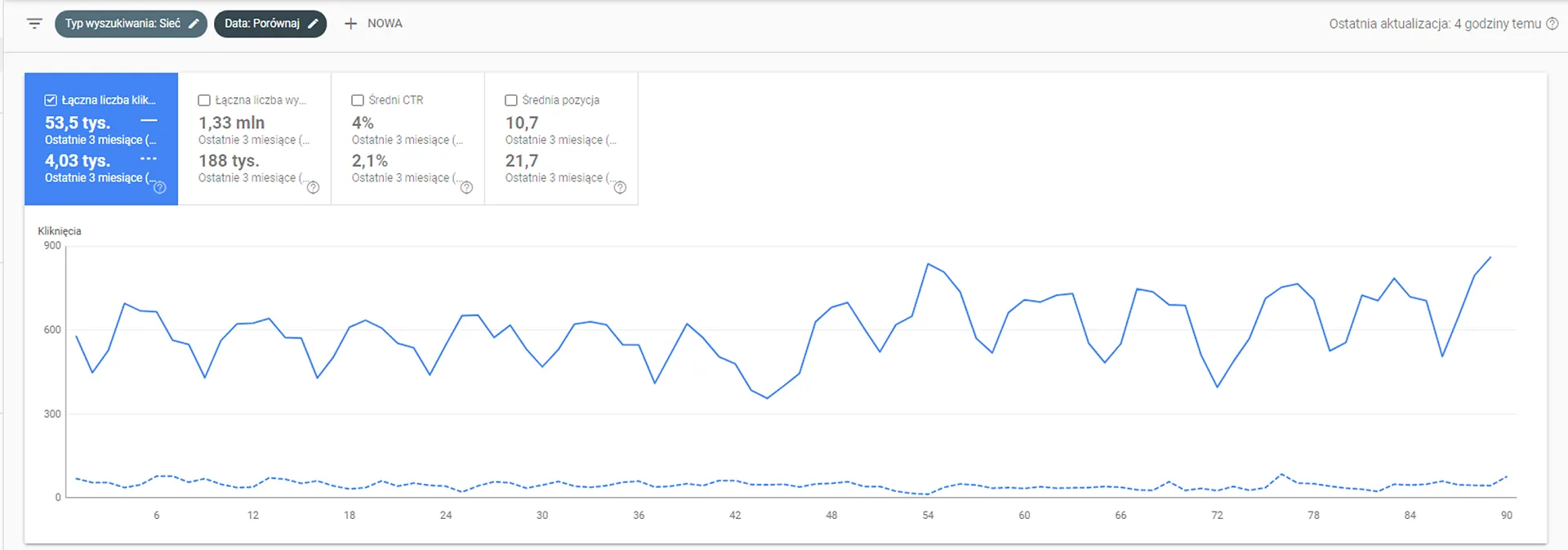Uncheck the Łączna liczba kliknięć checkbox
The height and width of the screenshot is (550, 1568).
pyautogui.click(x=51, y=100)
